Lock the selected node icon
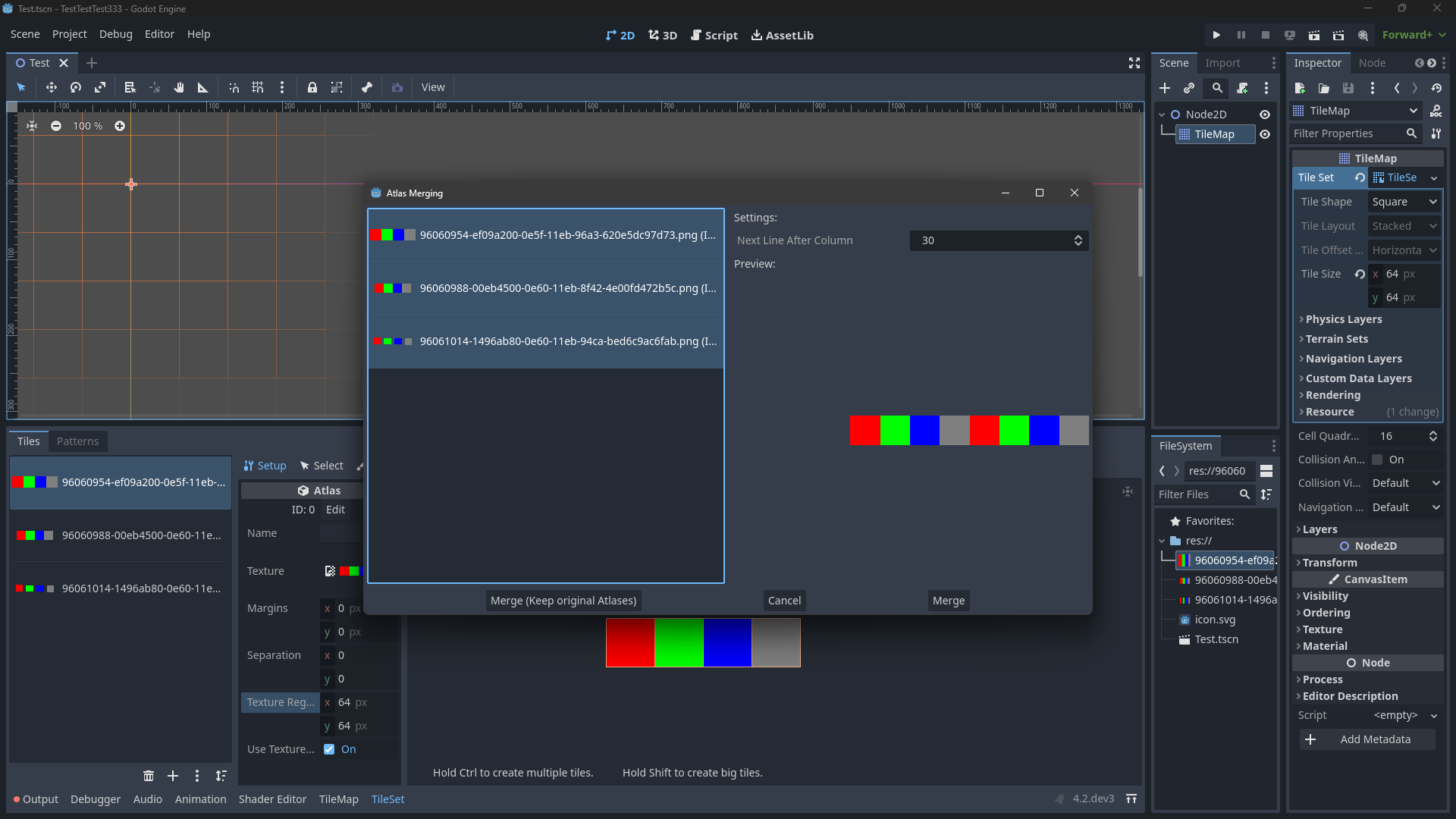 312,86
